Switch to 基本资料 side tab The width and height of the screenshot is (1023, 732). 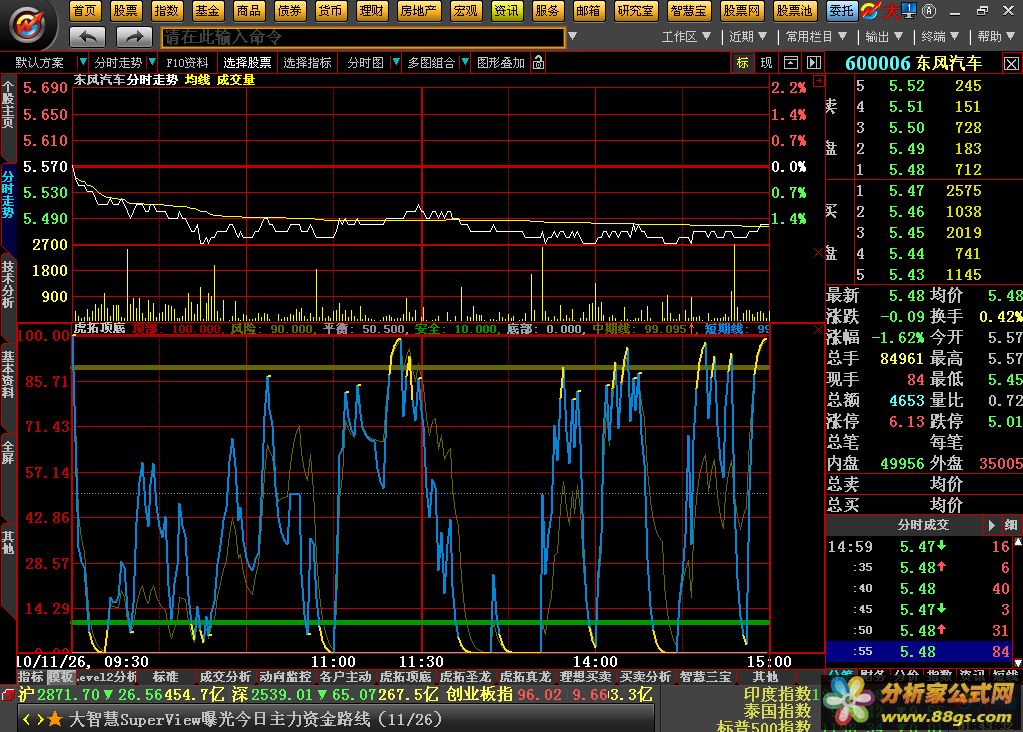click(8, 374)
